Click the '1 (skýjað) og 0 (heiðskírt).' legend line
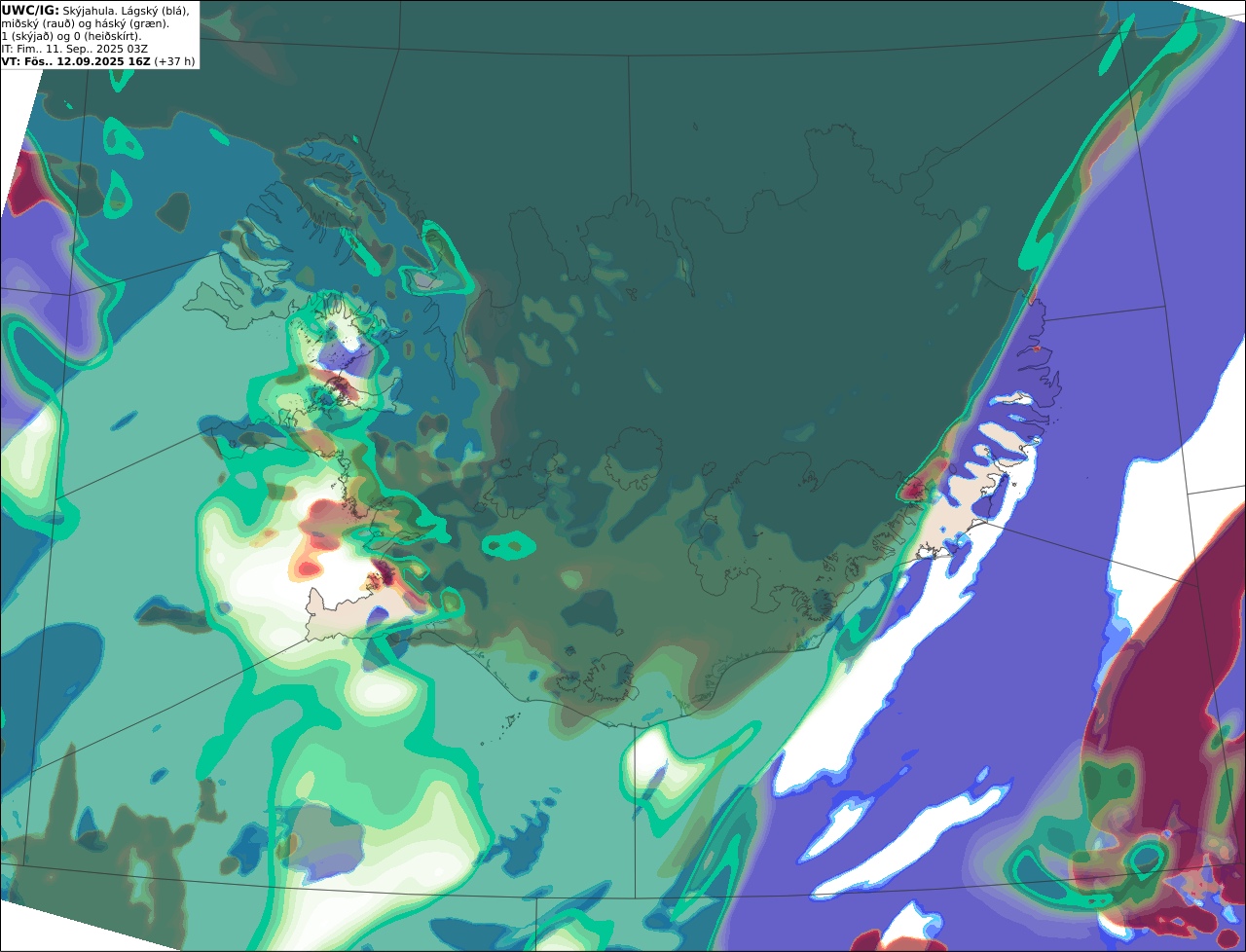Viewport: 1246px width, 952px height. (x=72, y=36)
